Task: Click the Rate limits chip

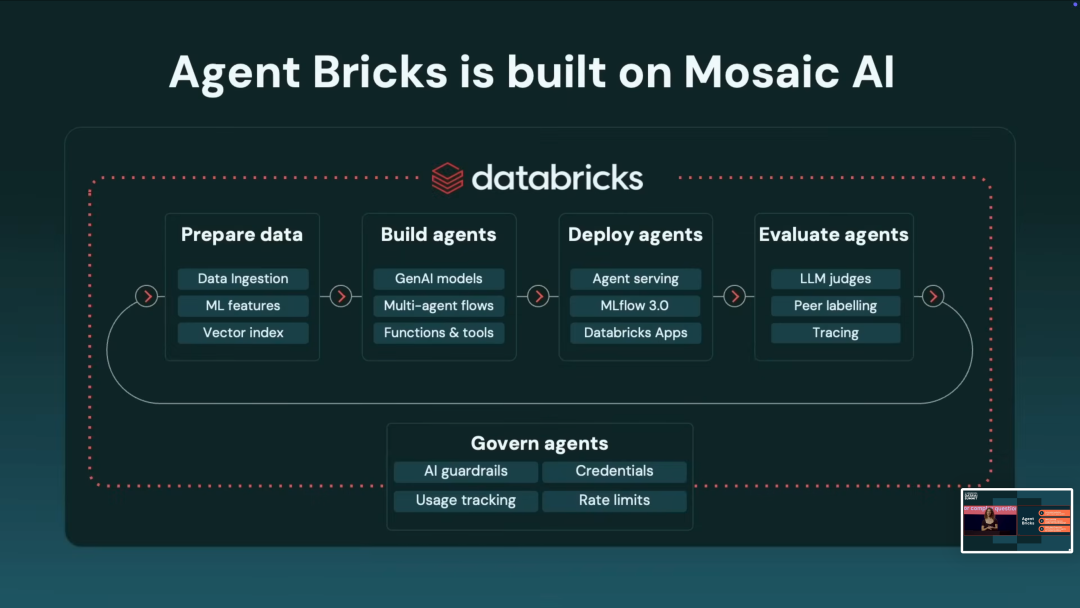Action: point(614,500)
